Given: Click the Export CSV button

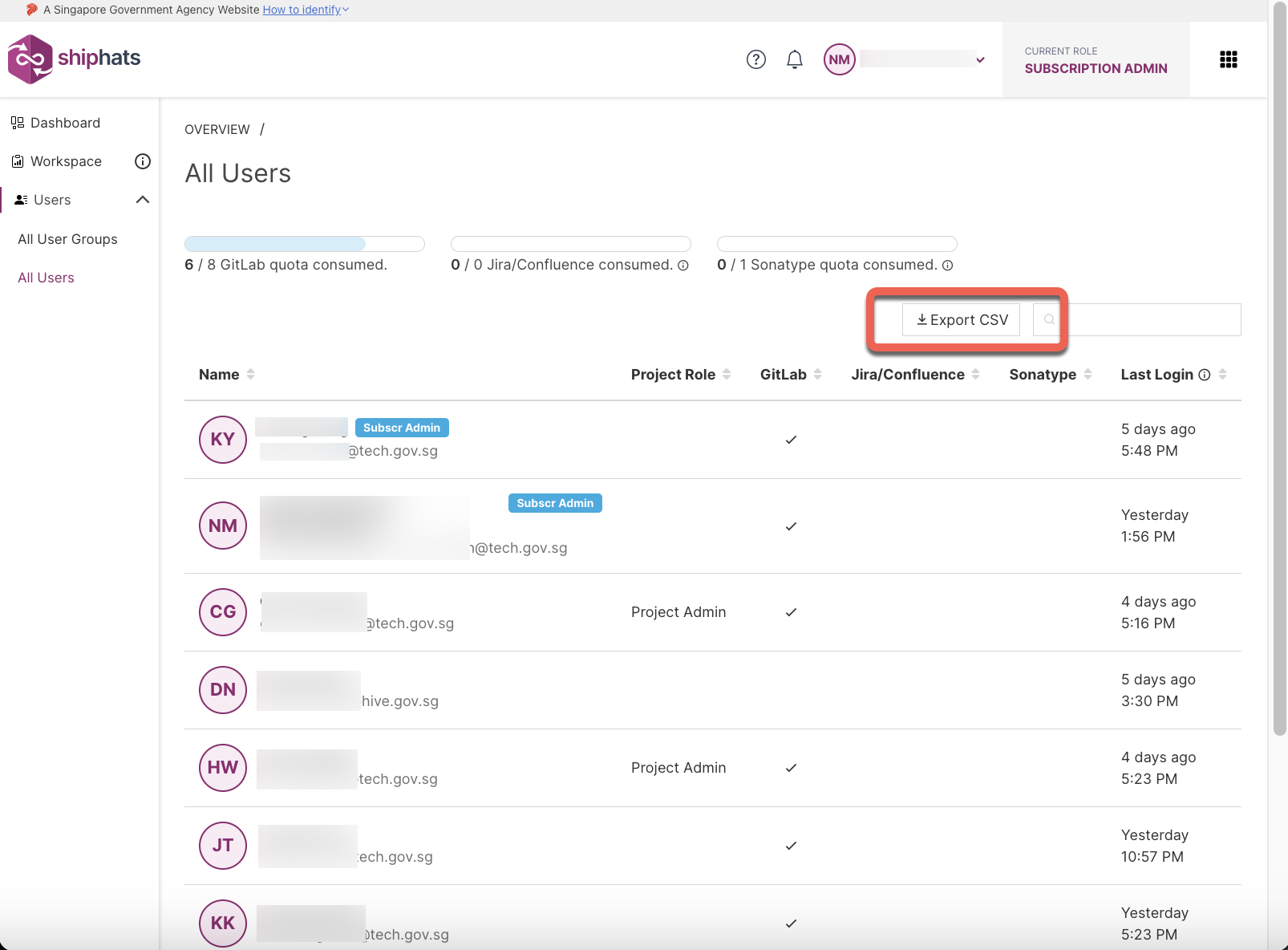Looking at the screenshot, I should point(961,319).
